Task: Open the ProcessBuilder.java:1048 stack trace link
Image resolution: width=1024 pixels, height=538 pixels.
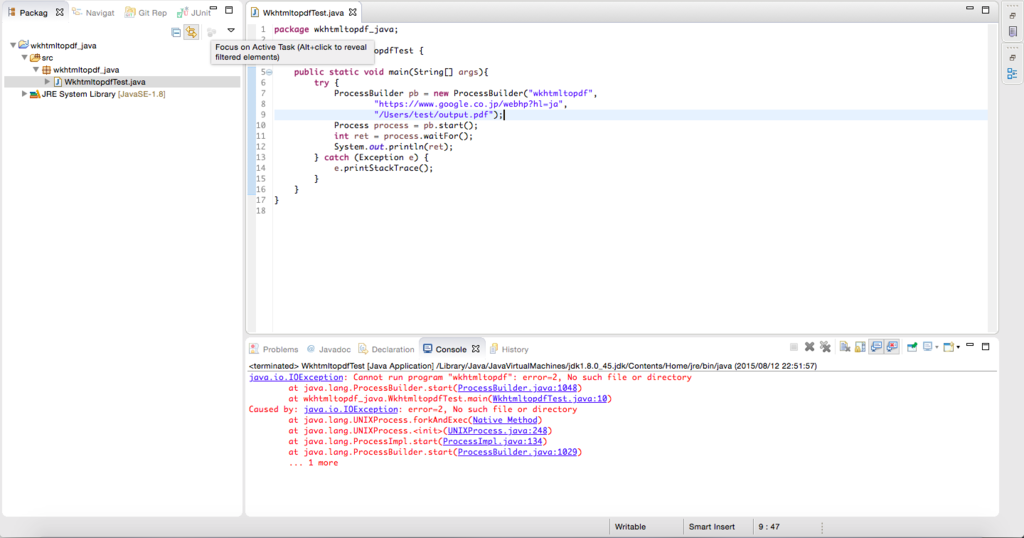Action: point(517,388)
